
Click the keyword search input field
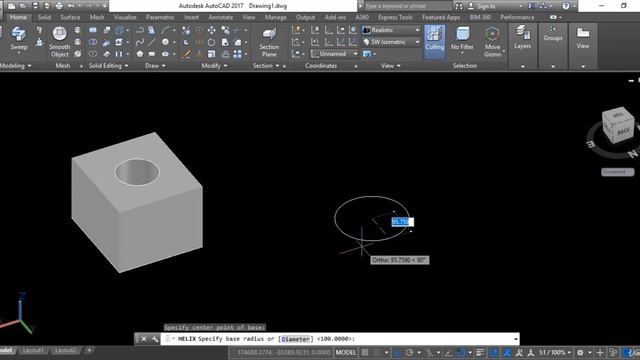click(x=407, y=6)
